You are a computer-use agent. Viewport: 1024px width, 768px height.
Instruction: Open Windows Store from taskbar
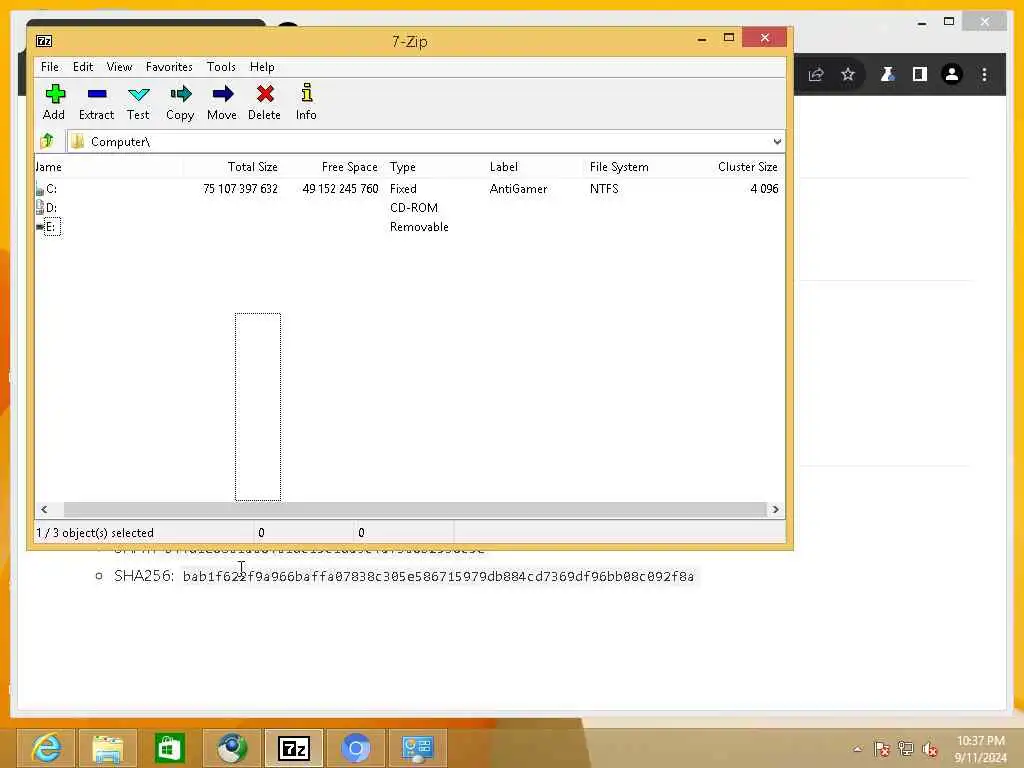click(x=170, y=748)
